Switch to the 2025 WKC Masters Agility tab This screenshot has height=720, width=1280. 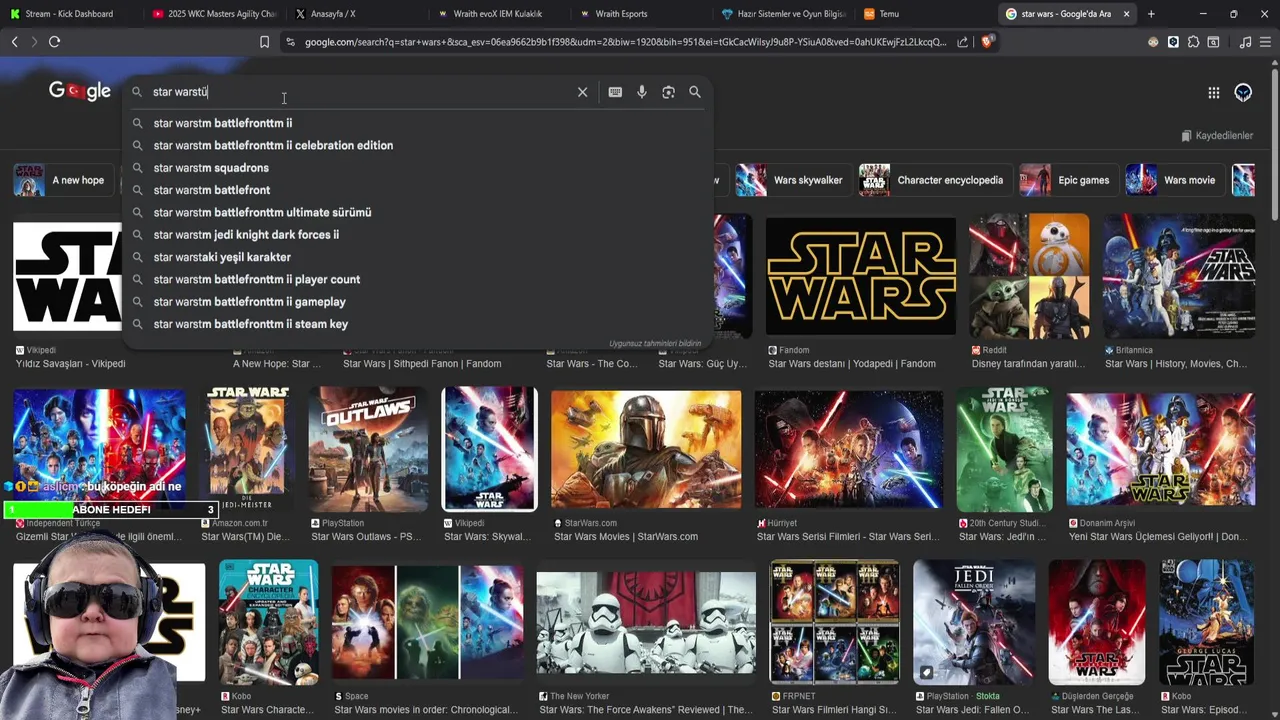point(214,14)
